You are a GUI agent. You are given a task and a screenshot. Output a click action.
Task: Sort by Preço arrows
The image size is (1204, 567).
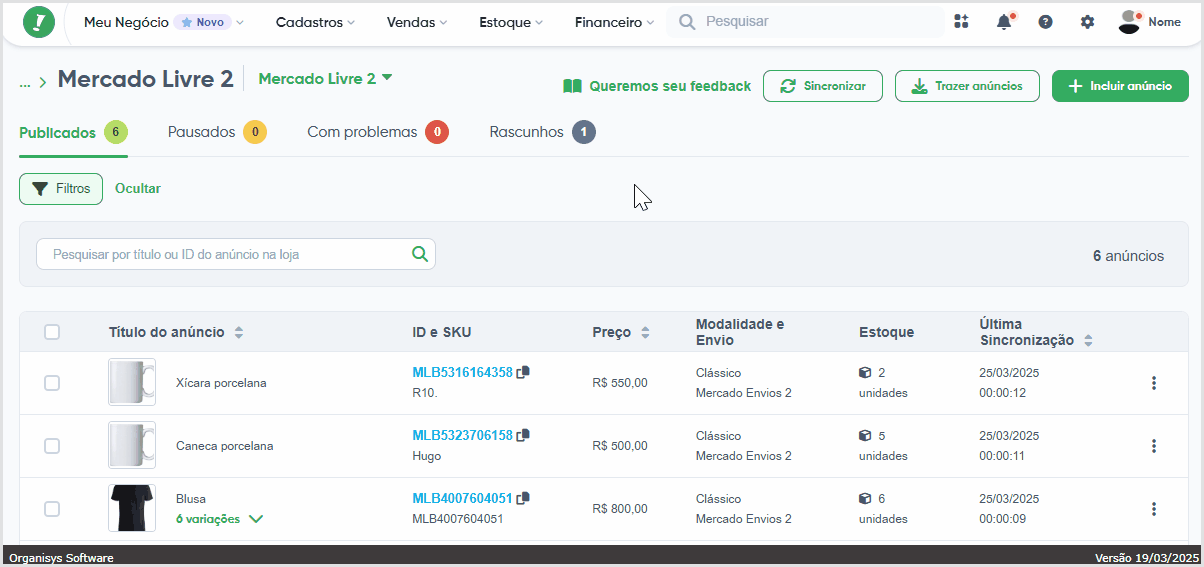(645, 332)
